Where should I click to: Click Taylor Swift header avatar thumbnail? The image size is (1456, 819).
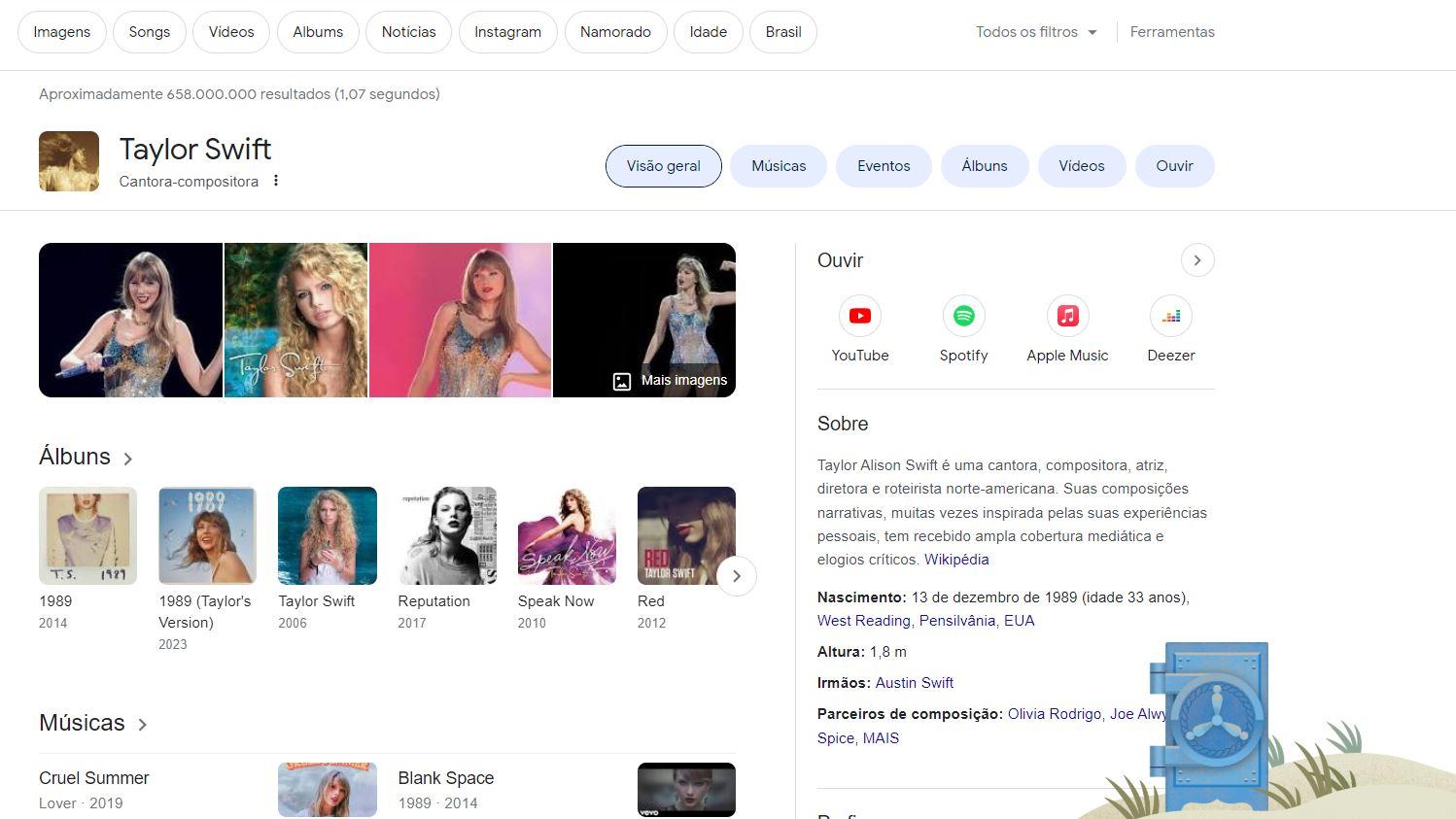pyautogui.click(x=69, y=161)
